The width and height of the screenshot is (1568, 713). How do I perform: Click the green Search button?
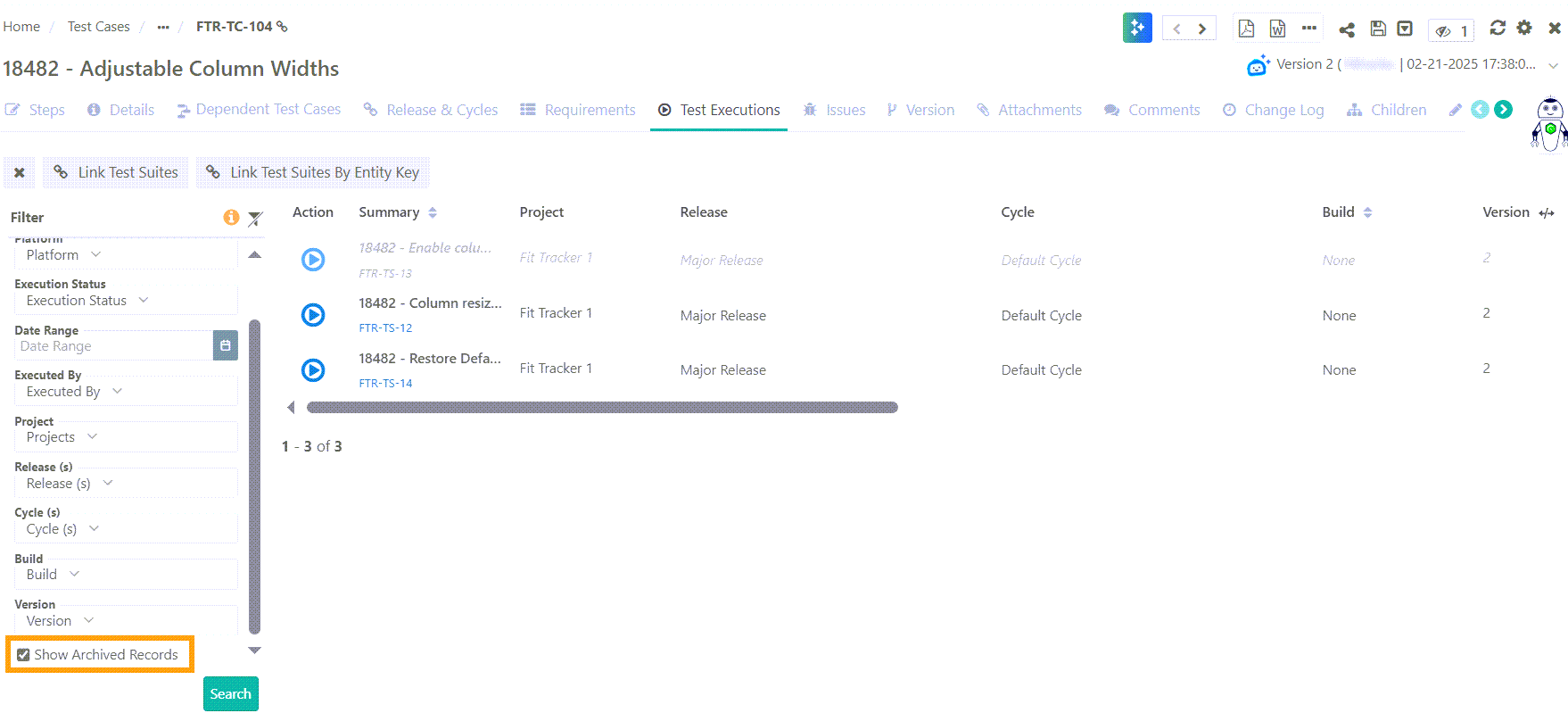(x=230, y=694)
